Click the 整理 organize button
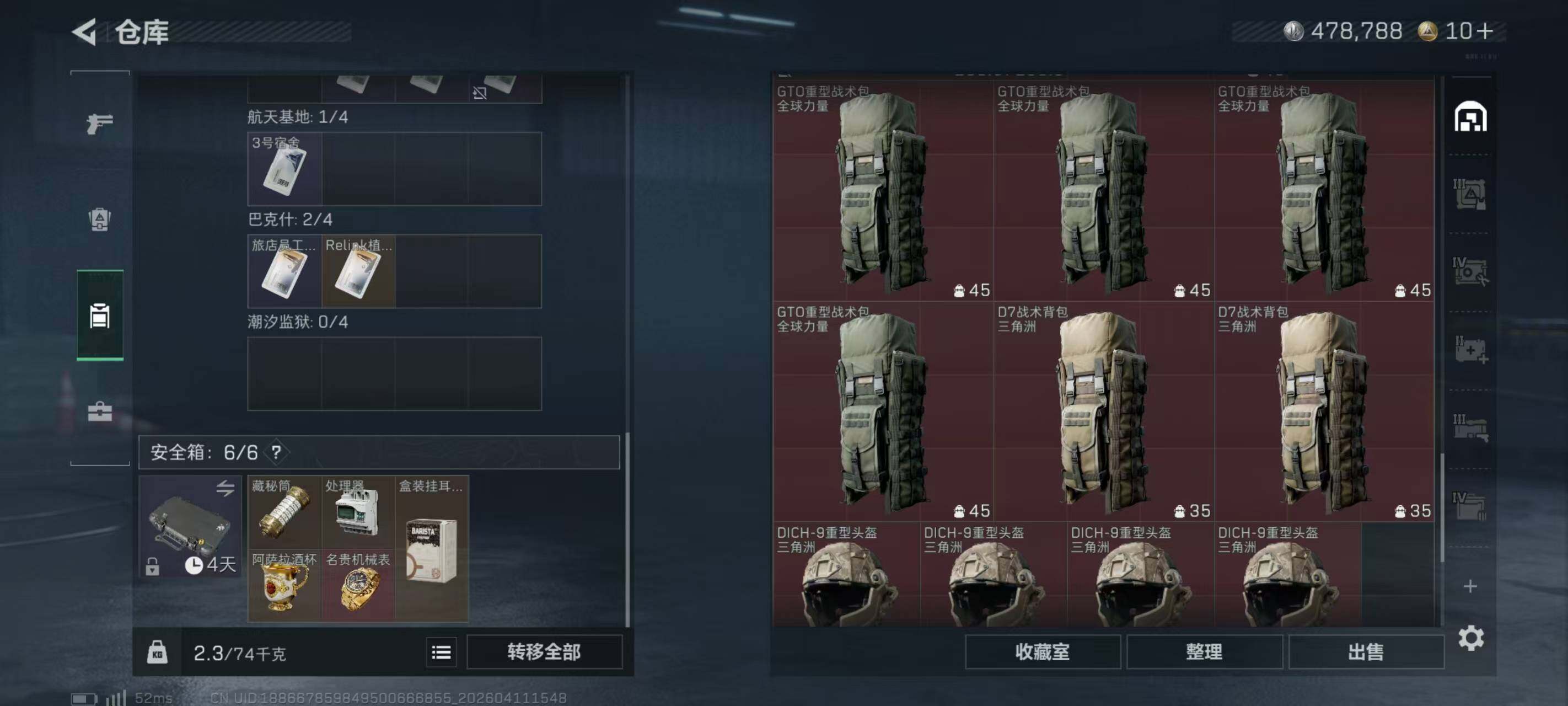1568x706 pixels. pyautogui.click(x=1204, y=652)
